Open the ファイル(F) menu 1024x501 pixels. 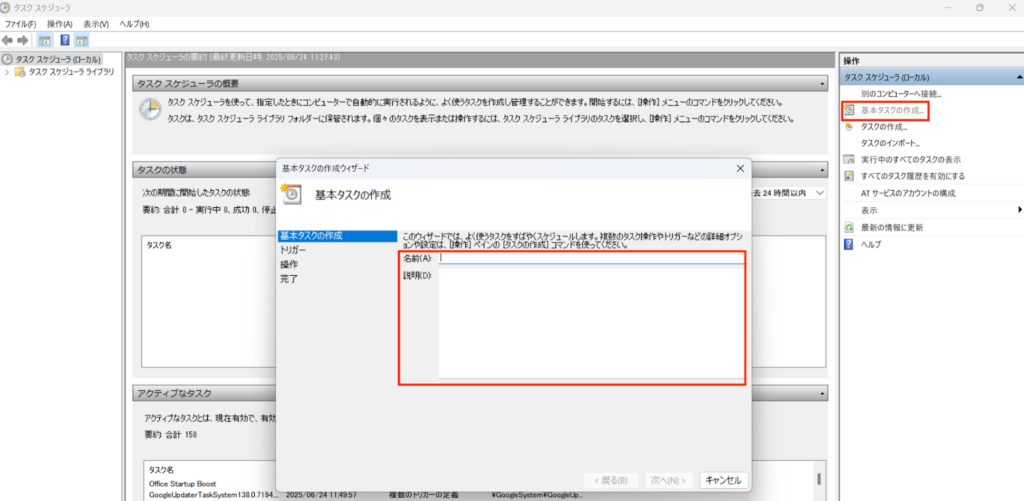[x=20, y=24]
